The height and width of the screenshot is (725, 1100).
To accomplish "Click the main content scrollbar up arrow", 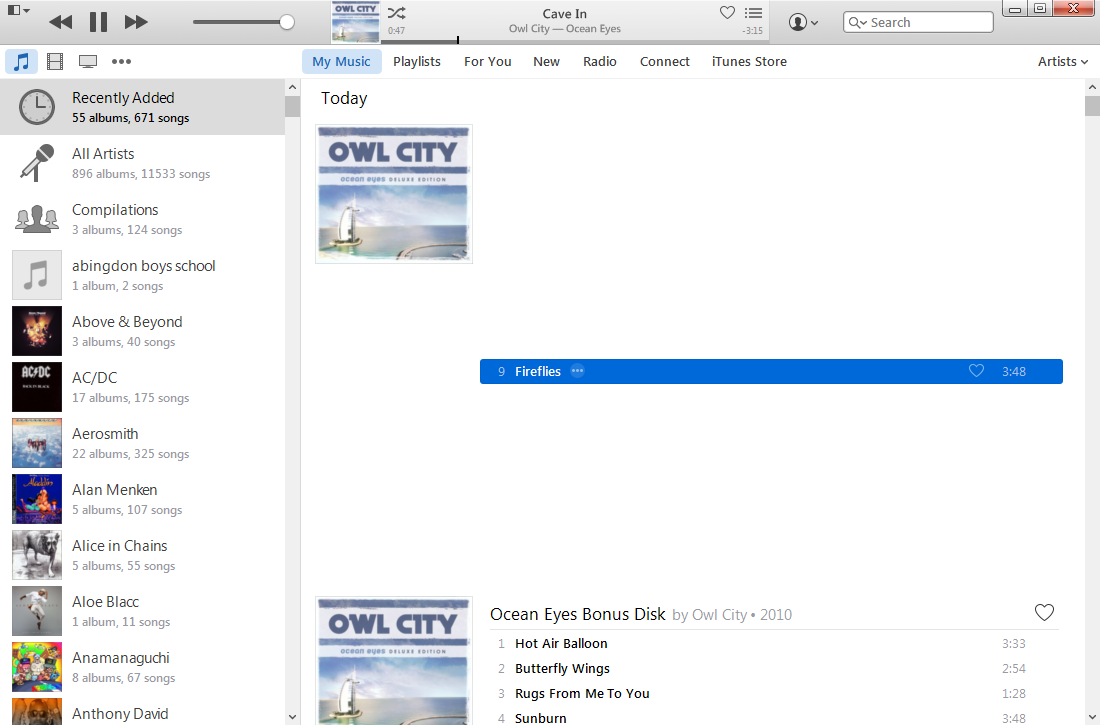I will click(x=1092, y=87).
